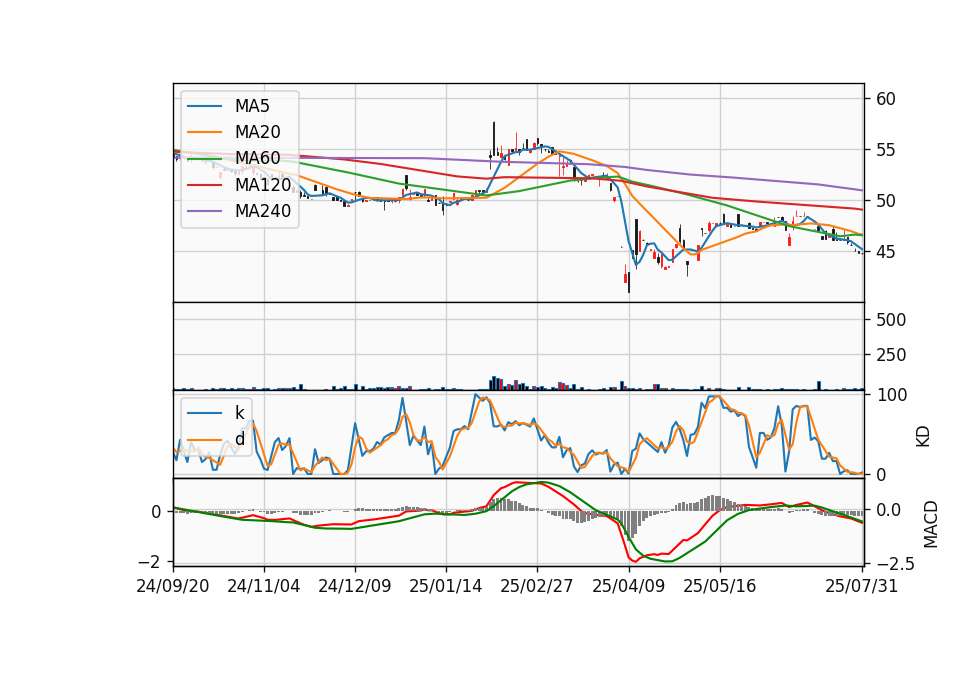Click the 100 tick on KD axis

point(892,395)
